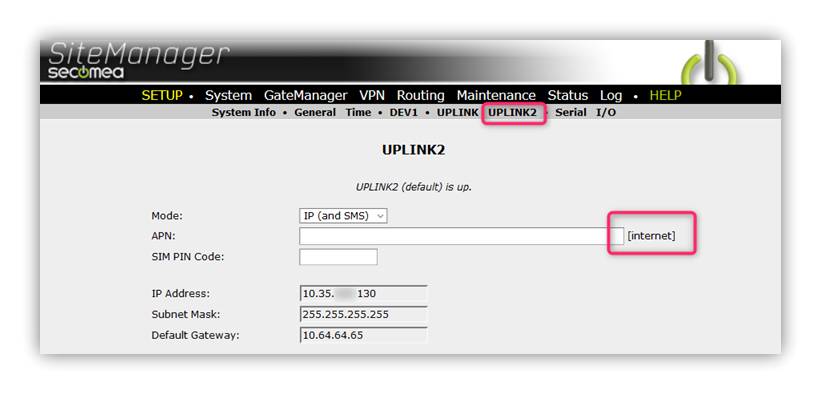Open the Mode dropdown
Image resolution: width=821 pixels, height=394 pixels.
click(343, 216)
